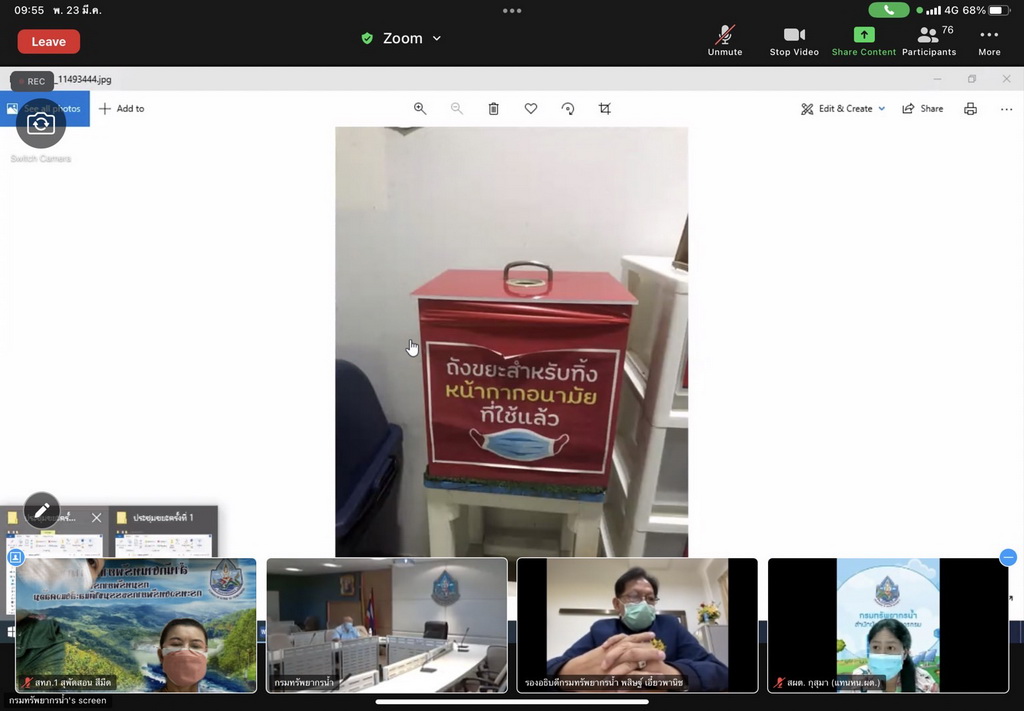The image size is (1024, 711).
Task: Click Share in the Photos toolbar
Action: pos(923,108)
